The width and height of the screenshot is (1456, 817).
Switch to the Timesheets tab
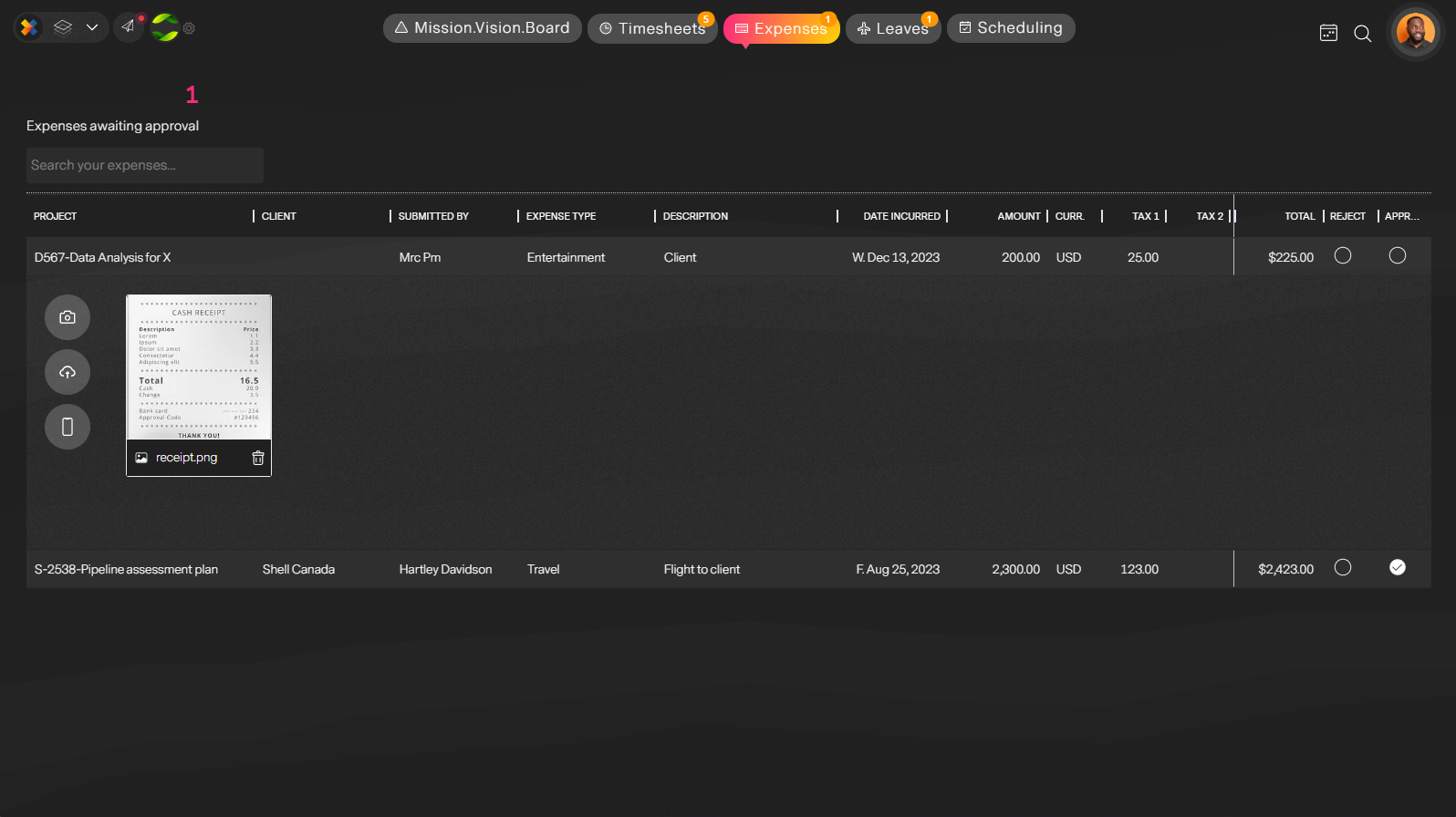651,28
